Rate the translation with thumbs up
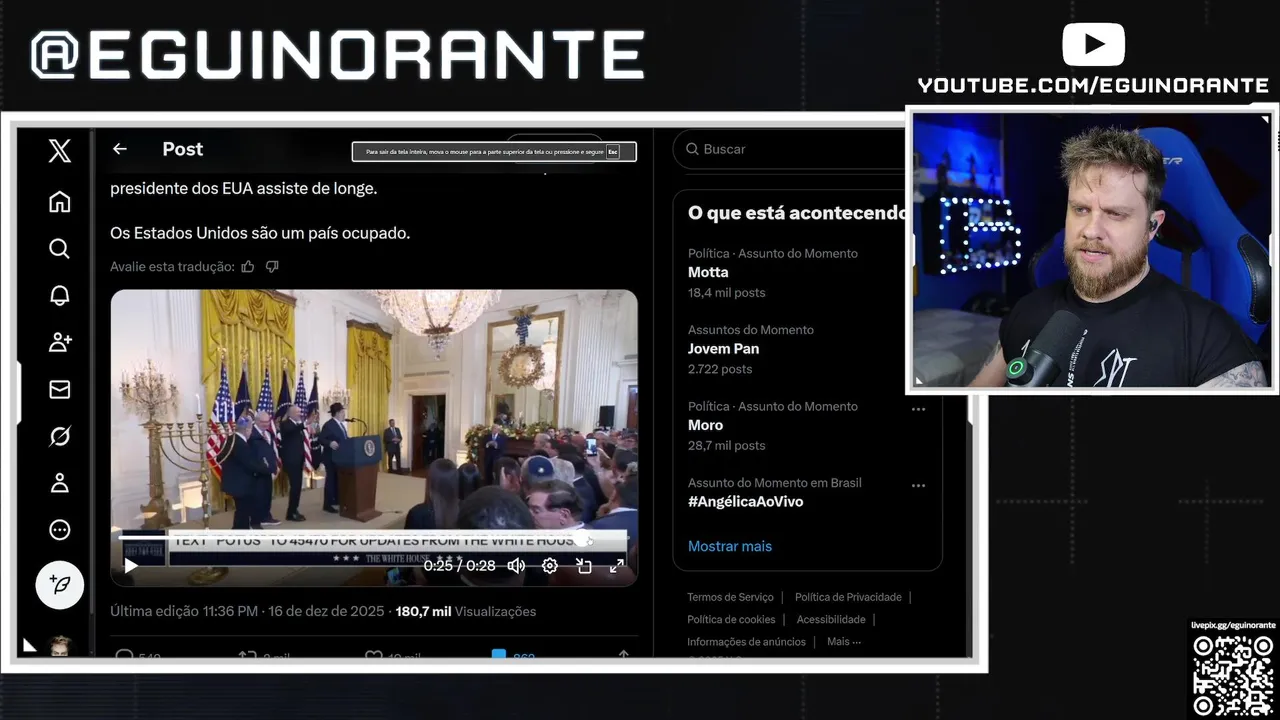Image resolution: width=1280 pixels, height=720 pixels. coord(248,267)
